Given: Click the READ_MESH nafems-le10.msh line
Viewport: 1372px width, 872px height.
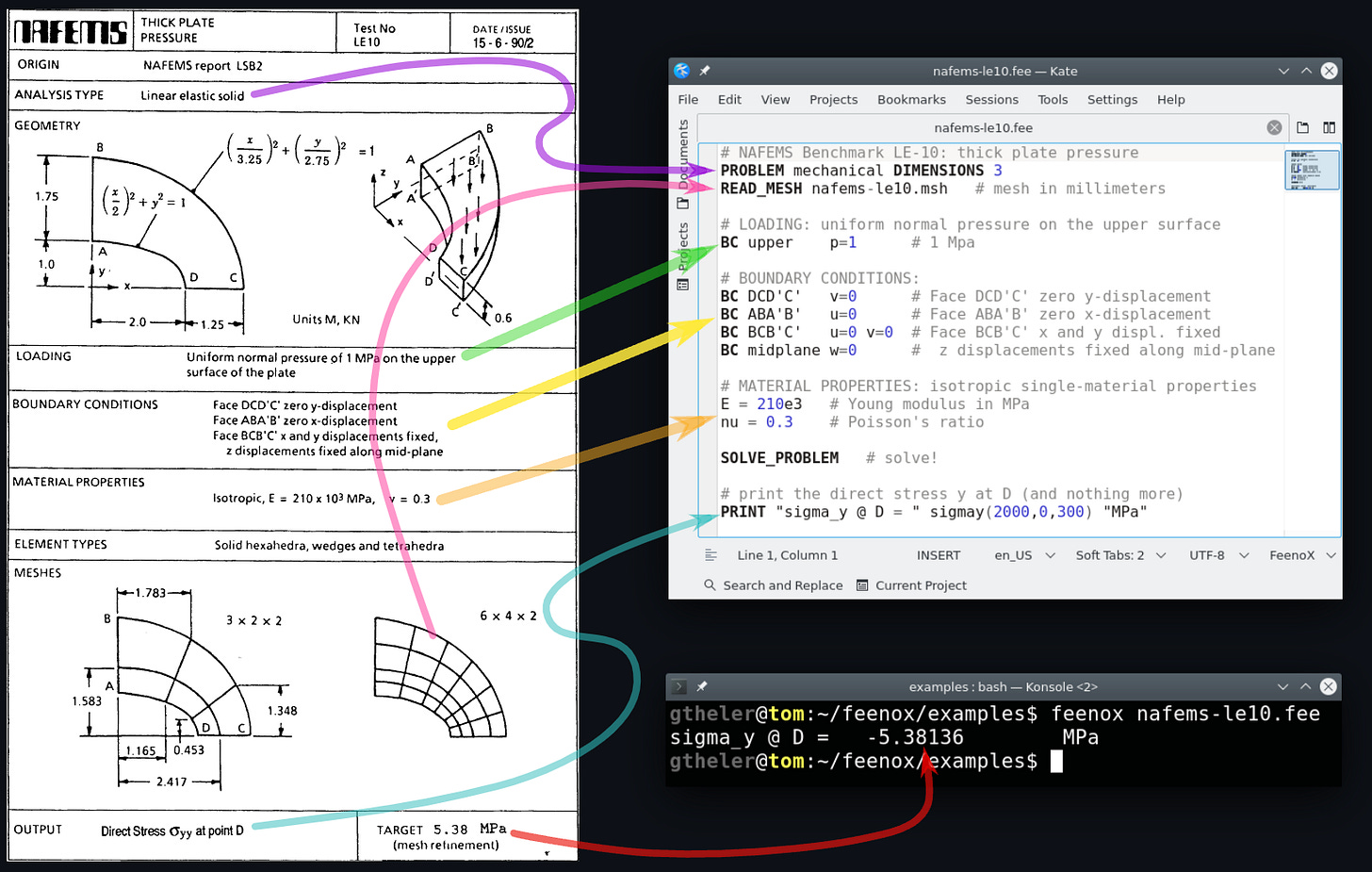Looking at the screenshot, I should [x=942, y=189].
